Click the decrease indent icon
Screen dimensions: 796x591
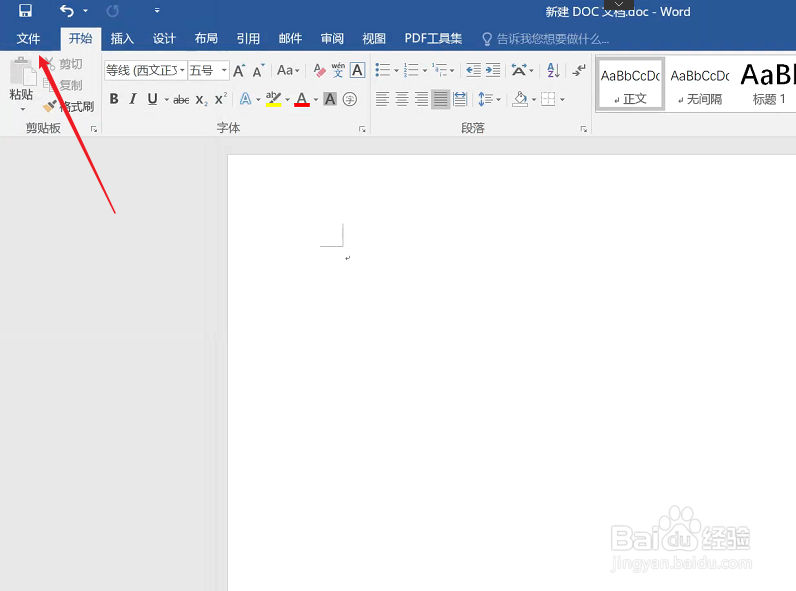pos(473,70)
